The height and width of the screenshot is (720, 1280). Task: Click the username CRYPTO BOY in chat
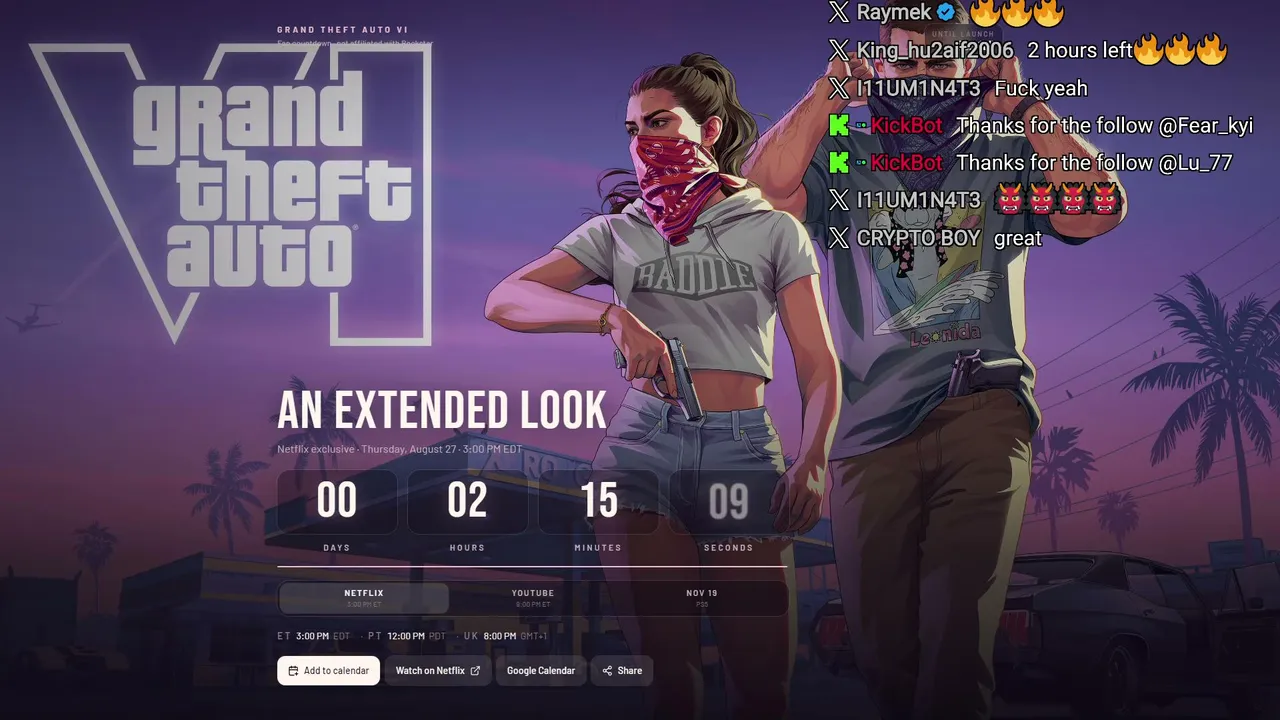pyautogui.click(x=918, y=238)
